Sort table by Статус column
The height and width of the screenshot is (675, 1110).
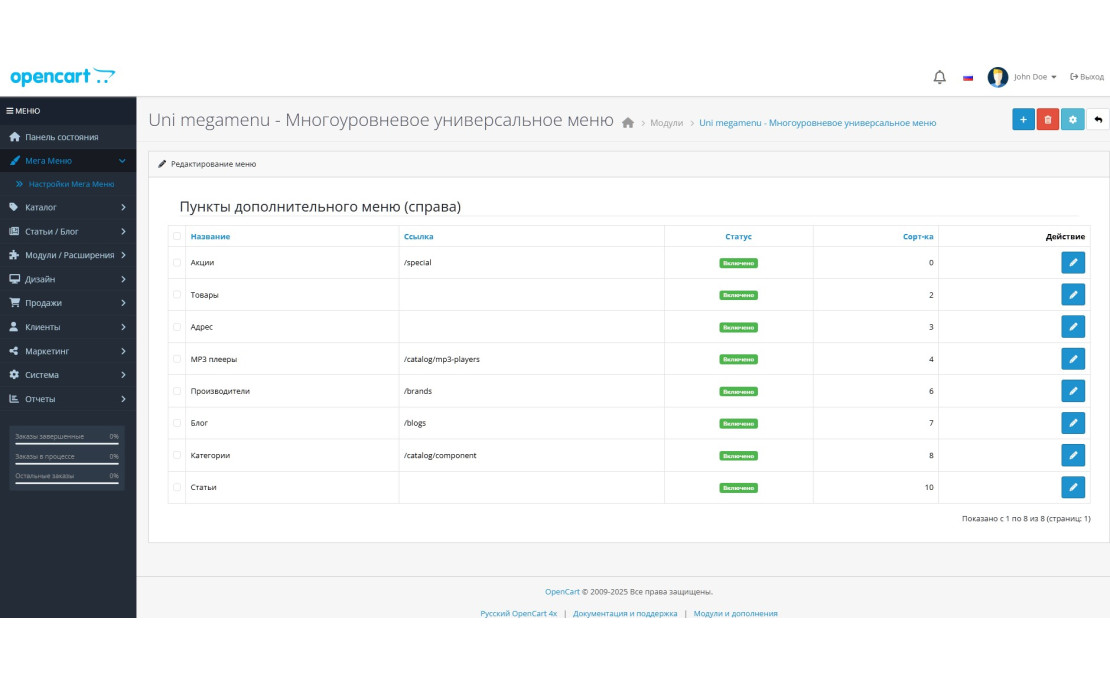point(738,236)
